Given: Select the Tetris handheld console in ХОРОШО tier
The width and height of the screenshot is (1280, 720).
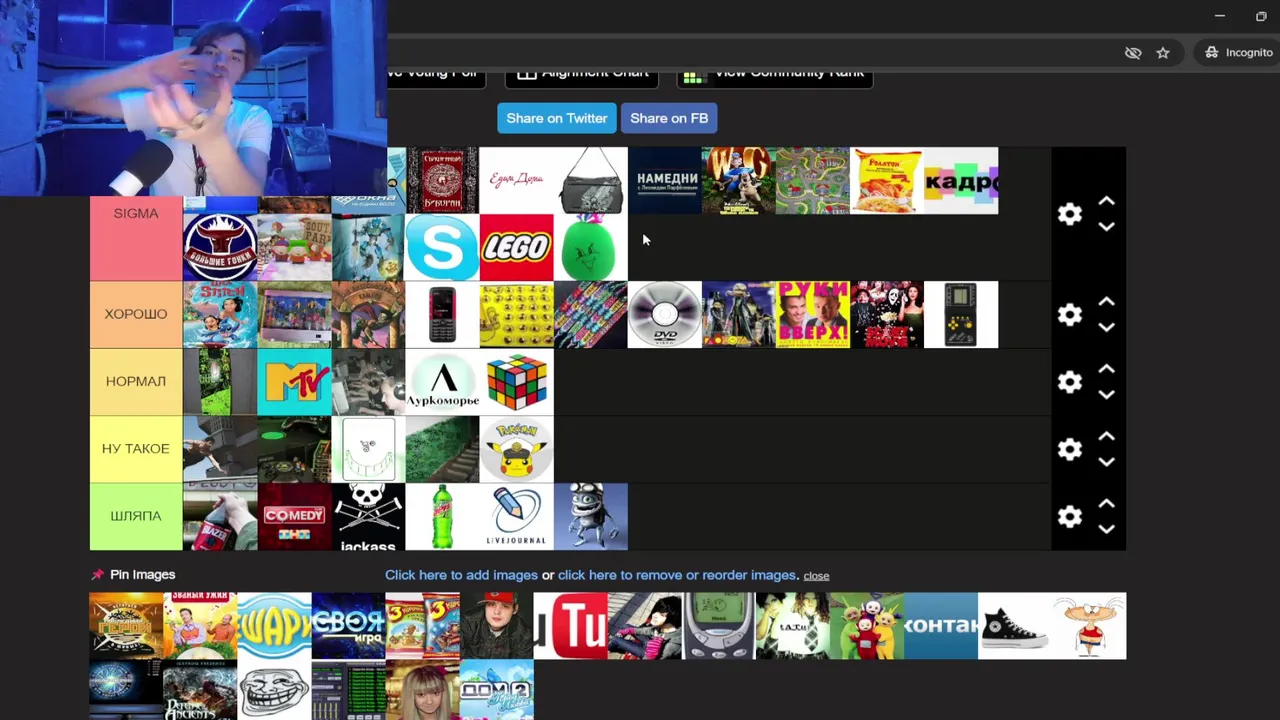Looking at the screenshot, I should click(960, 315).
